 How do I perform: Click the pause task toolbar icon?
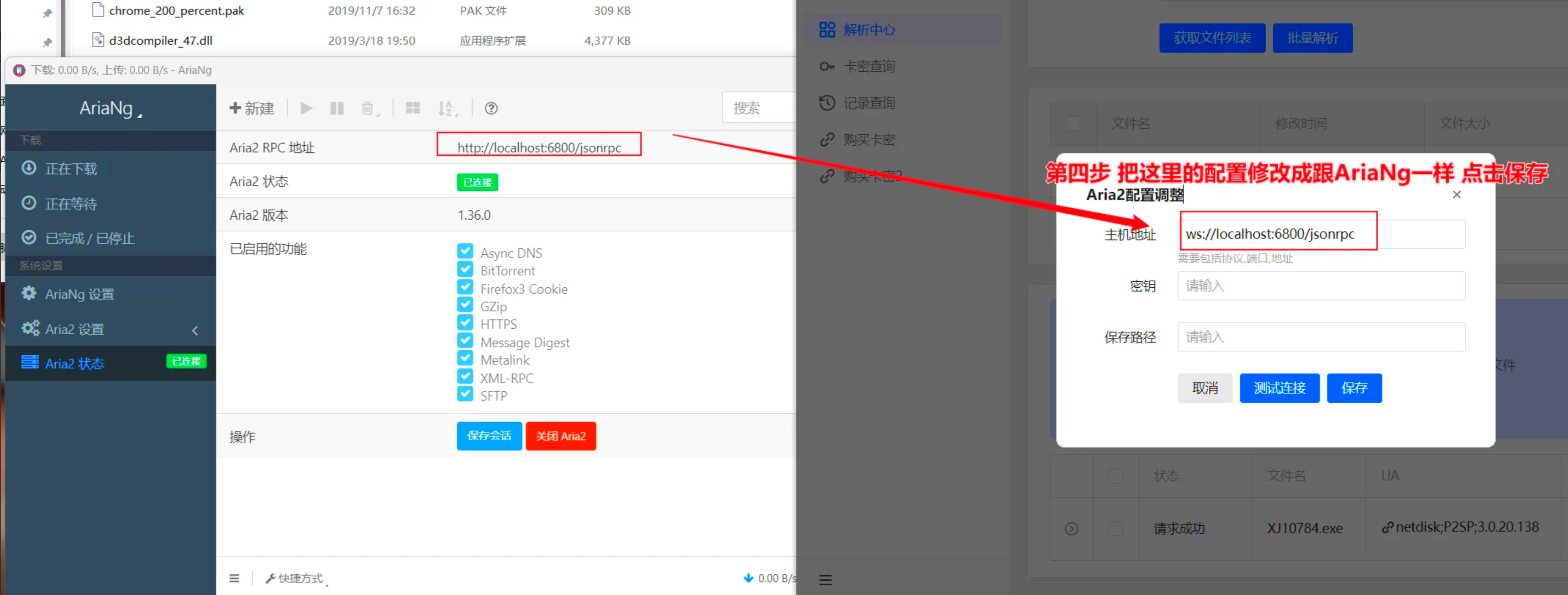click(337, 108)
